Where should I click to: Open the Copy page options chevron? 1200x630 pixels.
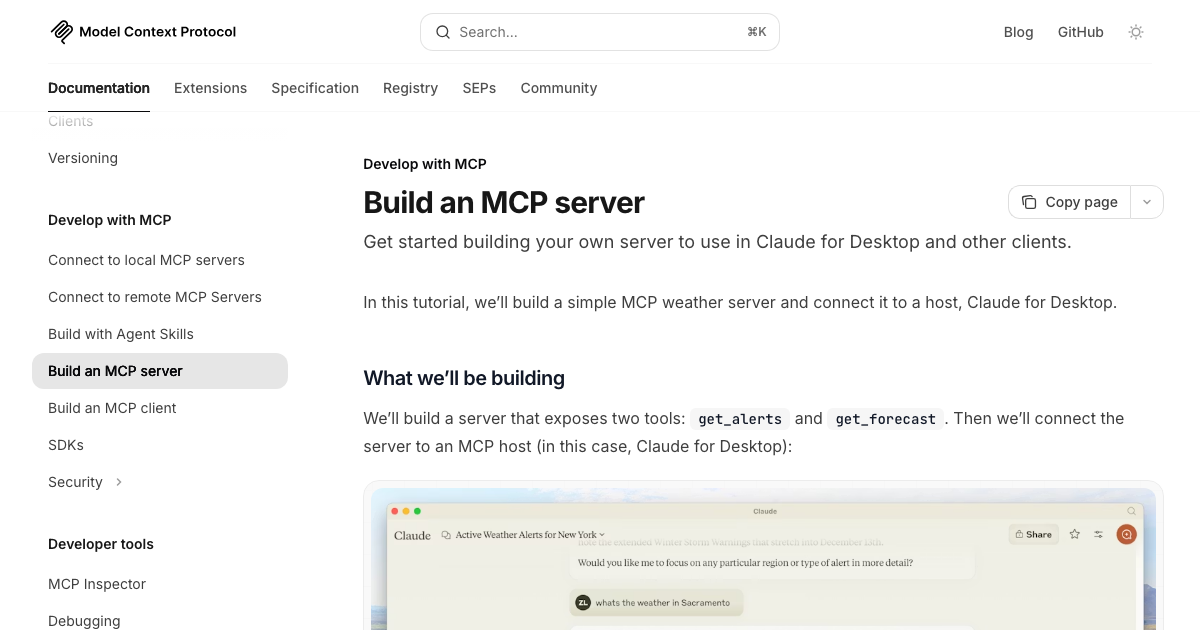point(1147,202)
